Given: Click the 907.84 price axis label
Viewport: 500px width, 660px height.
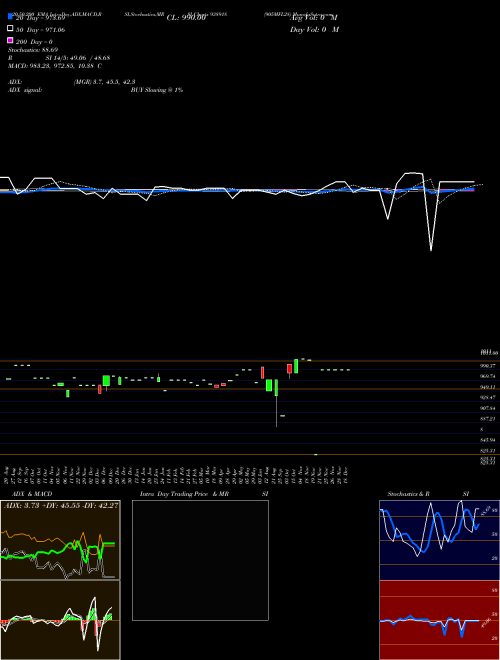Looking at the screenshot, I should tap(487, 408).
